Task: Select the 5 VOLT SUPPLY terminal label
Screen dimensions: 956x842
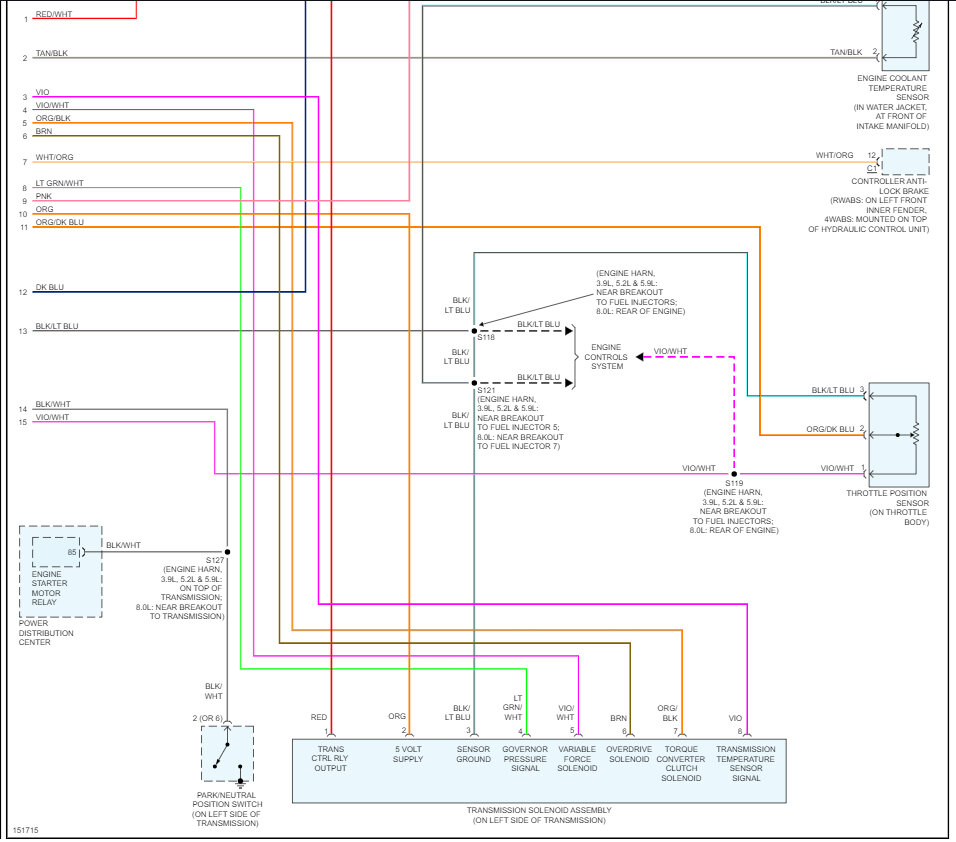Action: coord(408,754)
